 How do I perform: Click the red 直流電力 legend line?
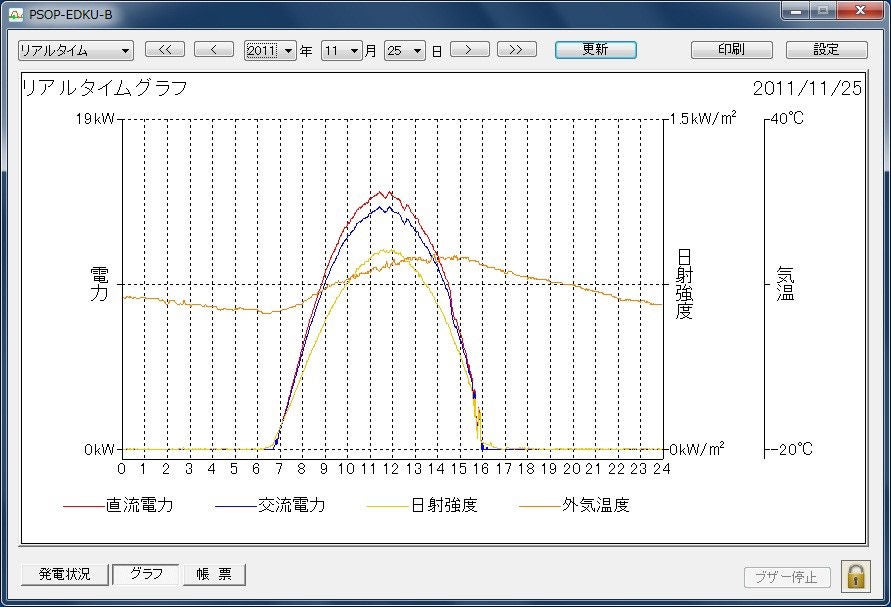[84, 506]
